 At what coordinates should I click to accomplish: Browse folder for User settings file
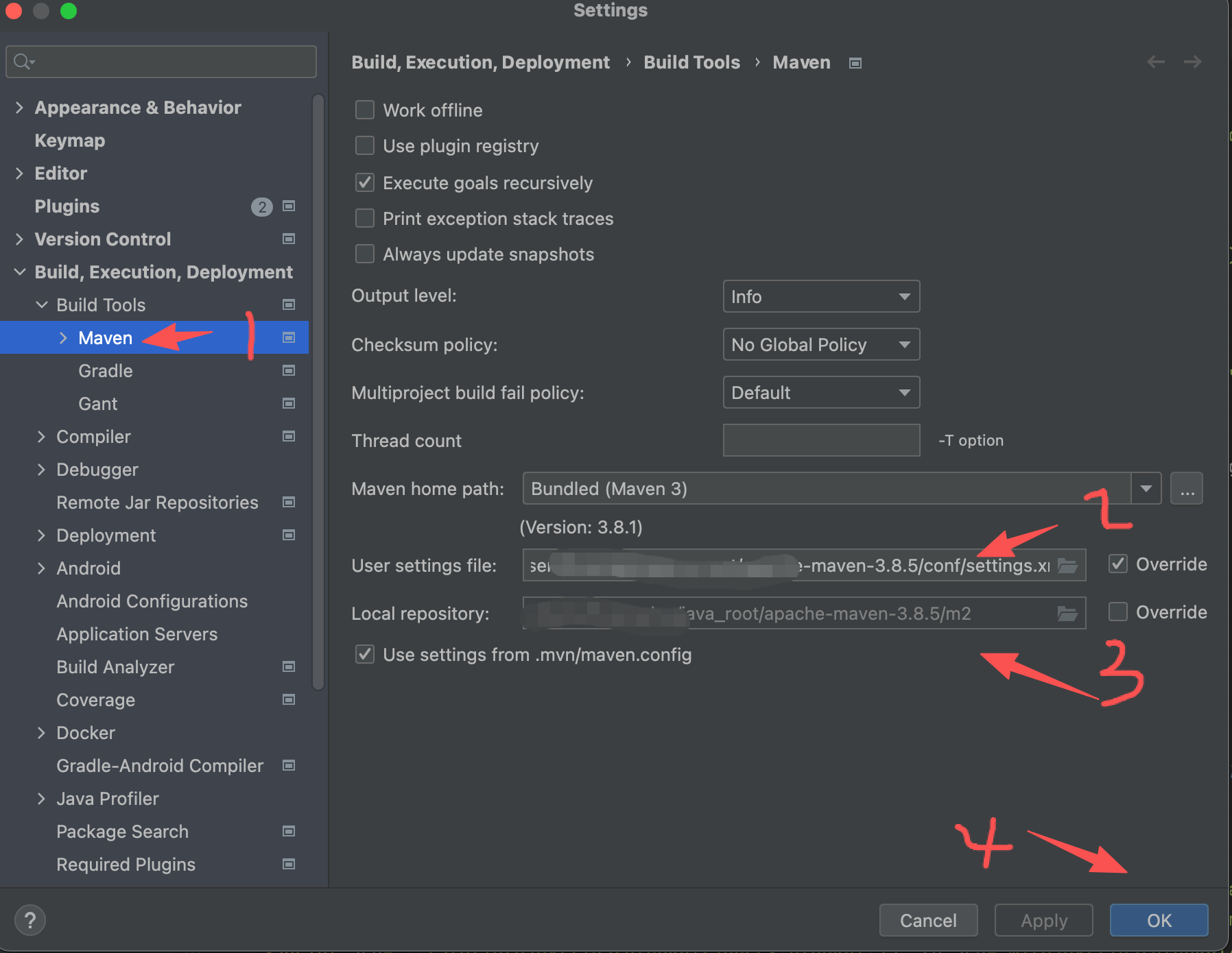[1067, 566]
